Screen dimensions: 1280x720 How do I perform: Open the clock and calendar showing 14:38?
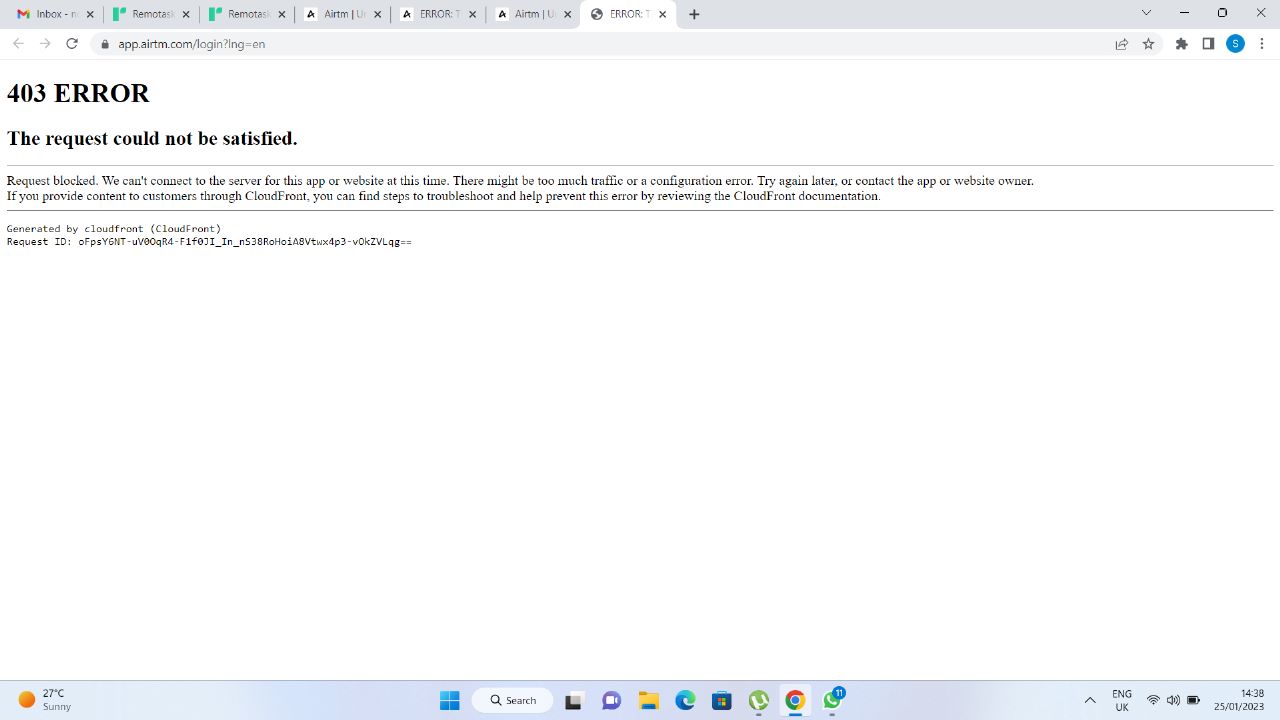coord(1239,700)
